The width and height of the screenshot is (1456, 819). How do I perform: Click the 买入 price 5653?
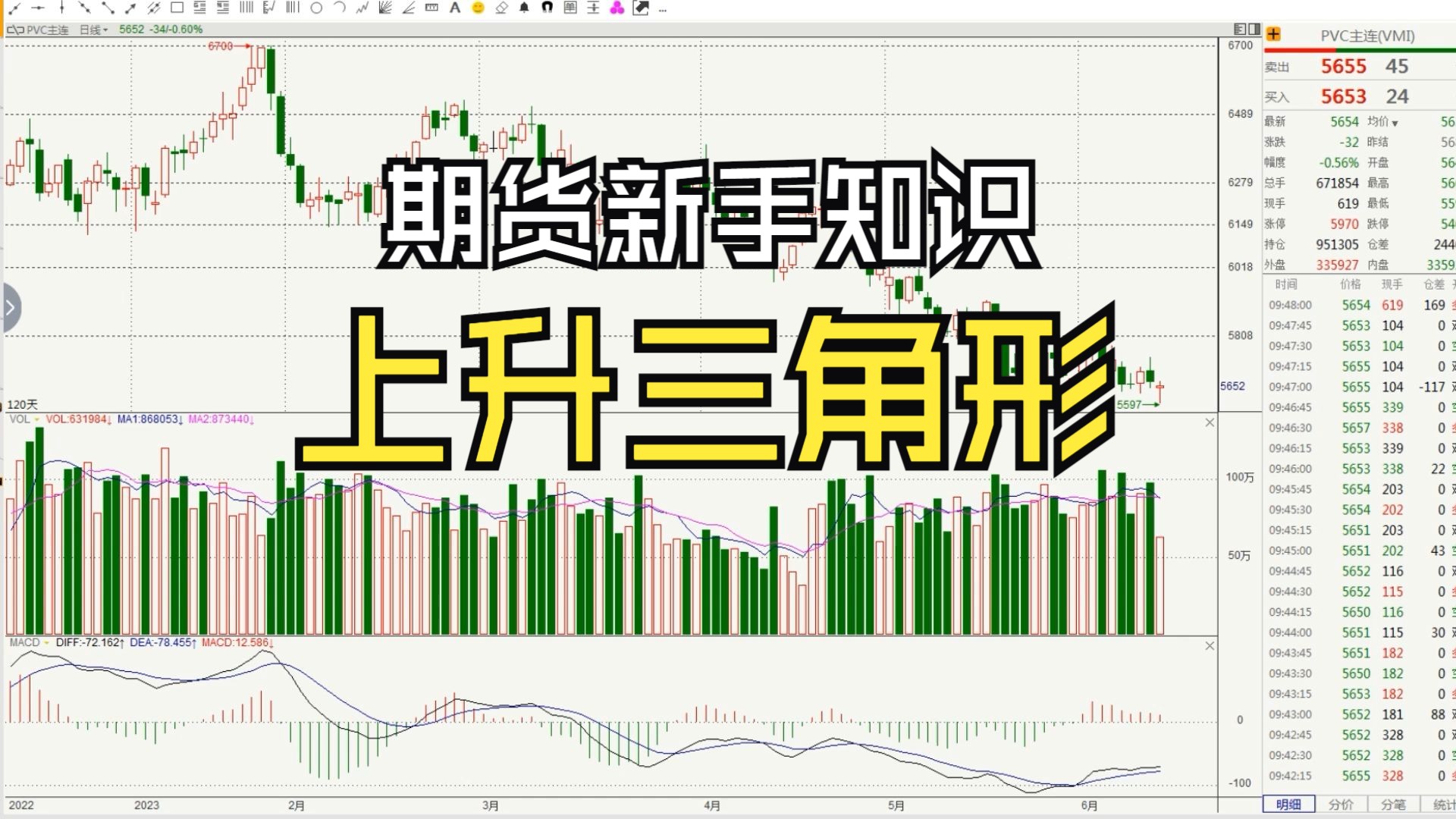[1343, 96]
